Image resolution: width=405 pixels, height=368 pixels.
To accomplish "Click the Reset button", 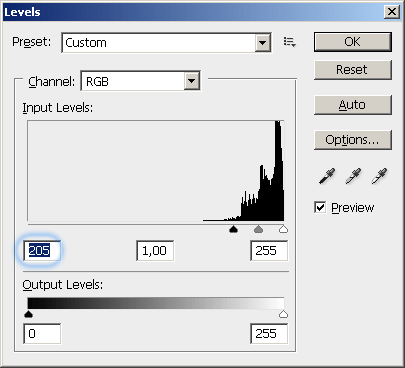I will [353, 70].
